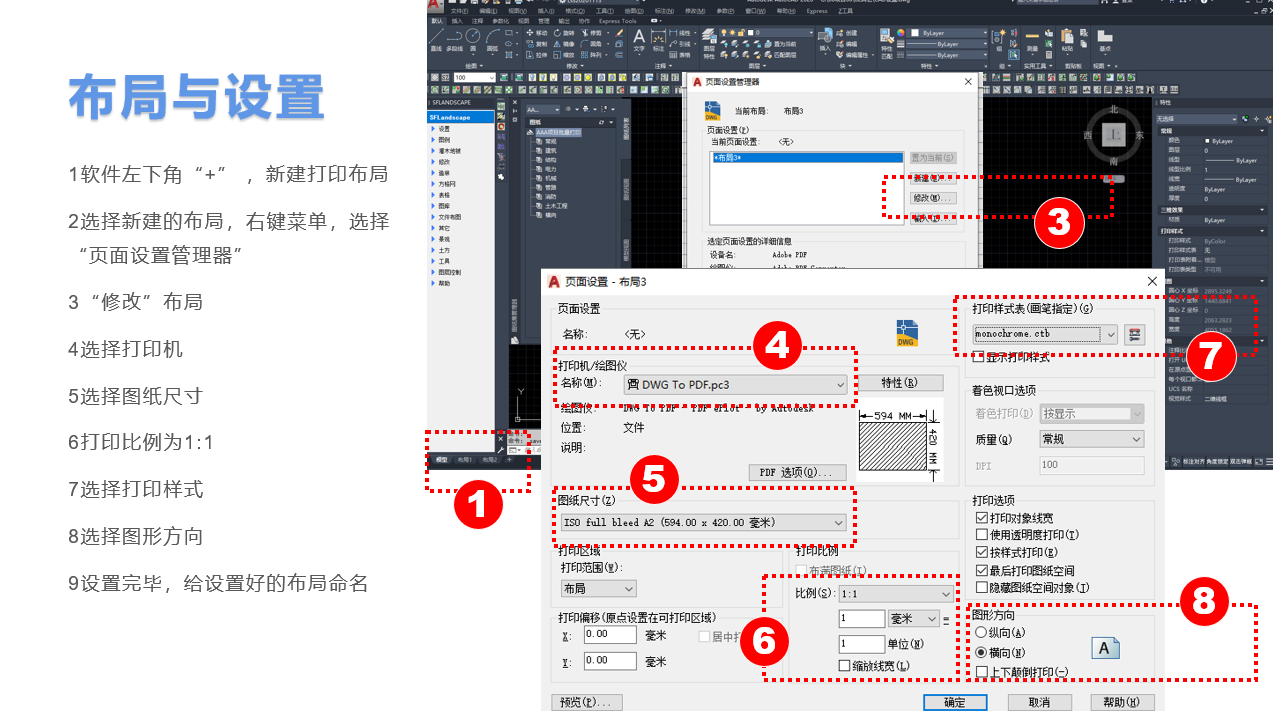Click the Text (文字) annotation tool
This screenshot has height=711, width=1273.
click(639, 38)
